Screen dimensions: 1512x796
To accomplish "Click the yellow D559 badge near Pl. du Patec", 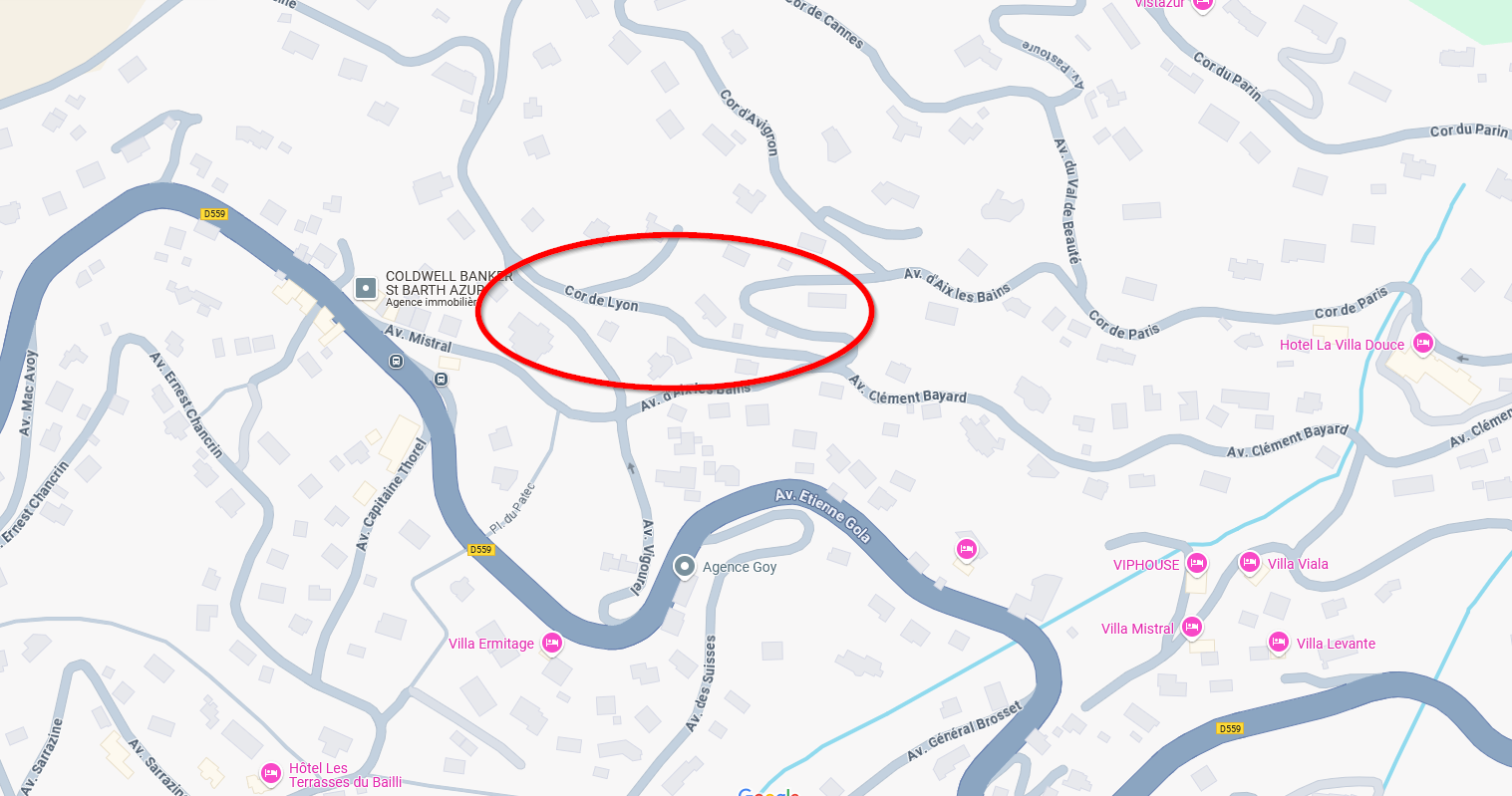I will [x=481, y=550].
